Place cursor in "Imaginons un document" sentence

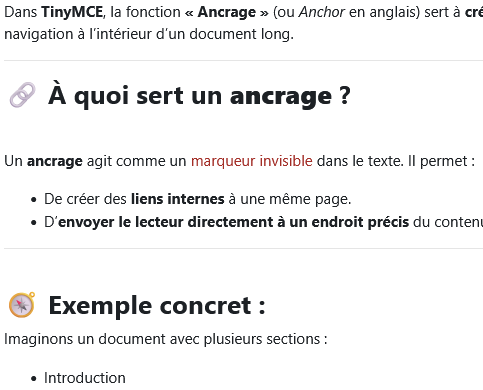click(166, 339)
